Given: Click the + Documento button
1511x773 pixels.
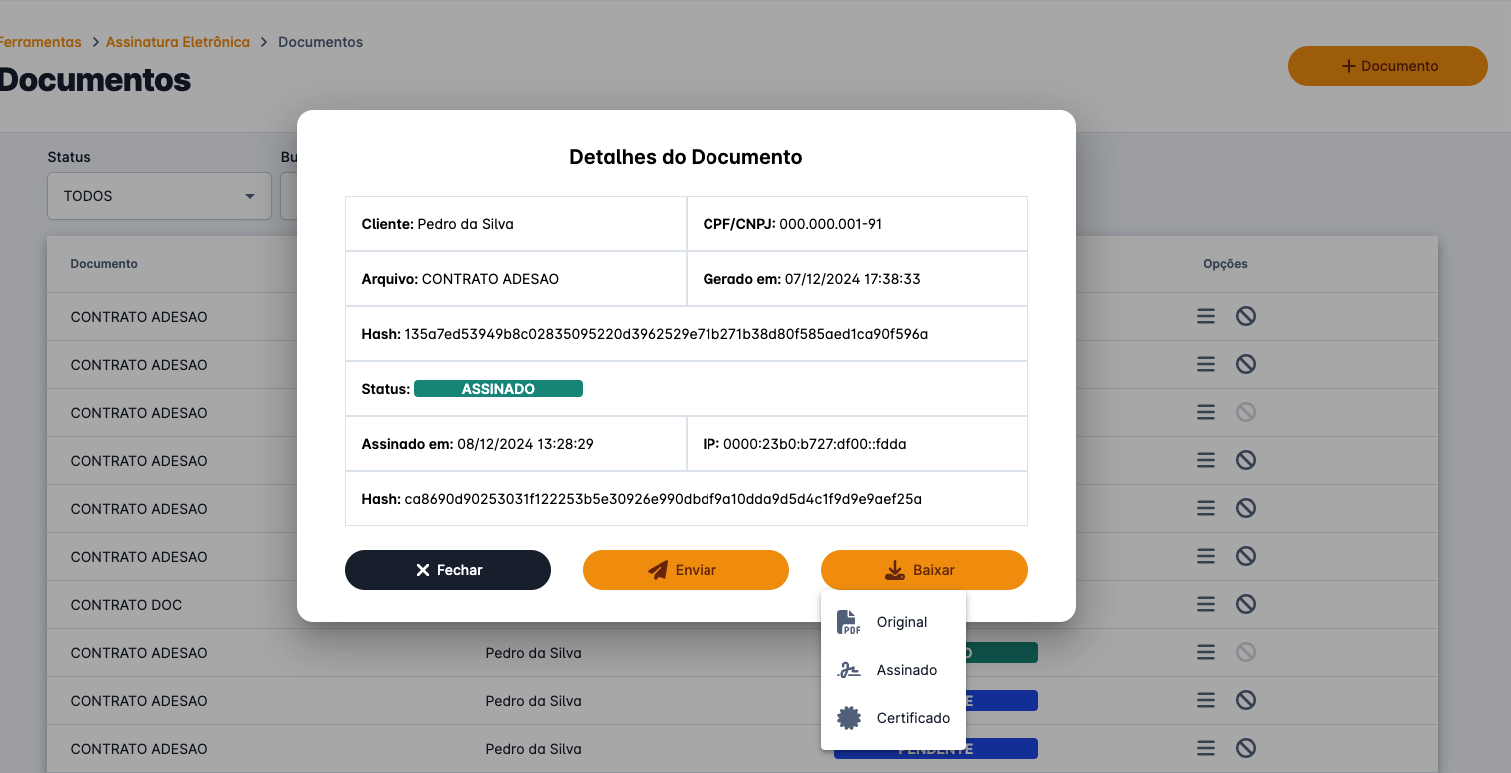Looking at the screenshot, I should [x=1387, y=66].
